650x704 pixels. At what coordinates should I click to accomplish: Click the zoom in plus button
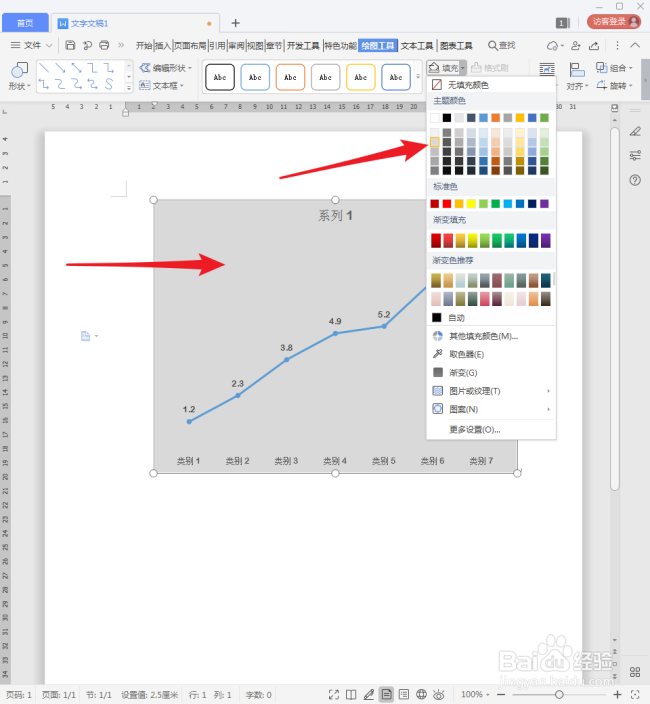coord(618,695)
